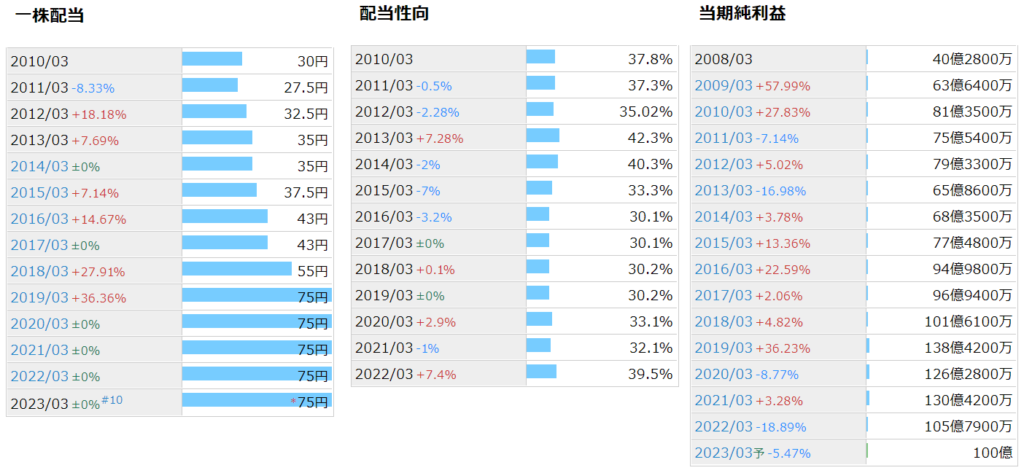1024x473 pixels.
Task: Open the 2019/03 link in 一株配当 table
Action: [x=39, y=297]
